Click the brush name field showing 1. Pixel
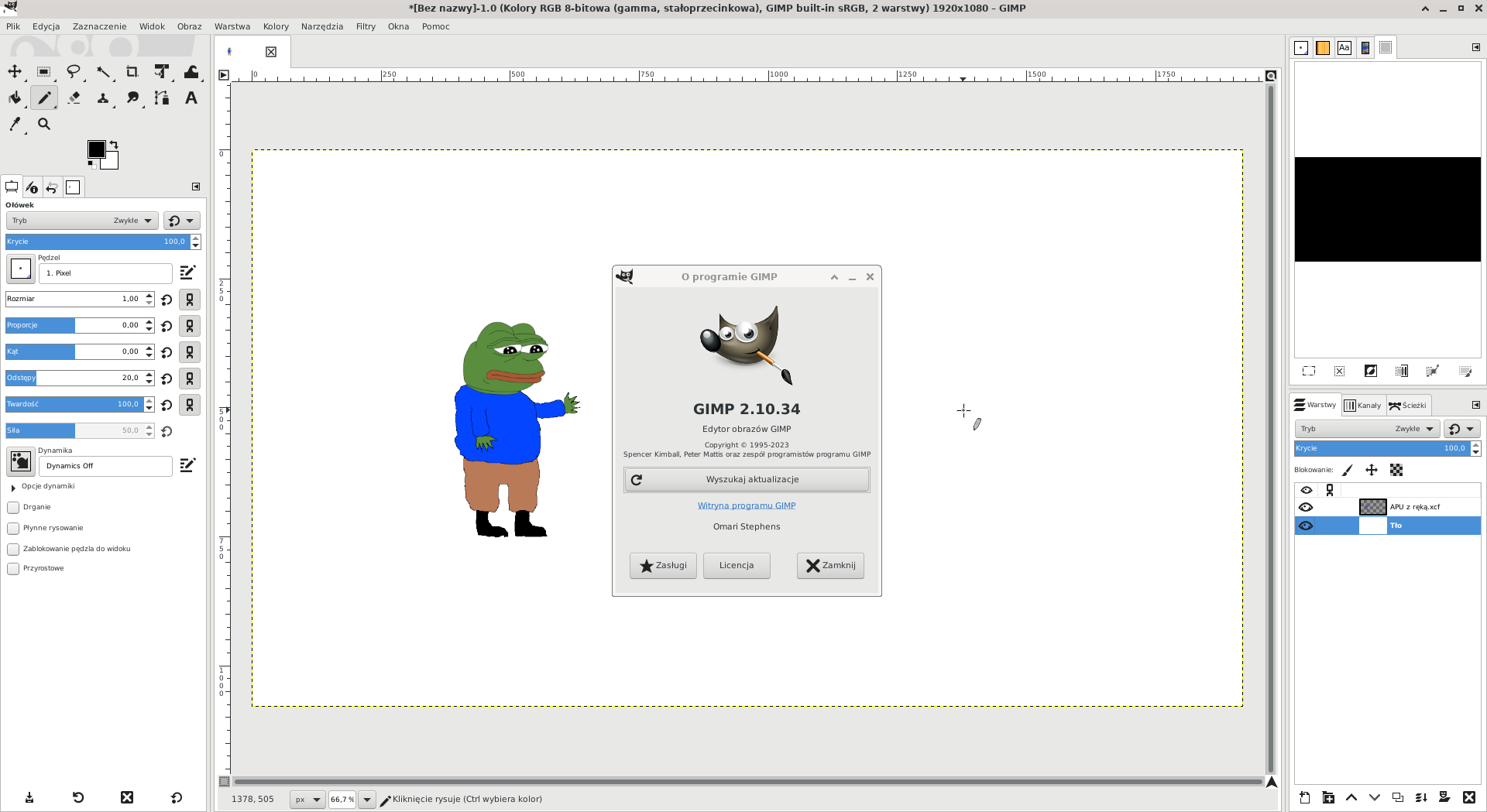 (105, 273)
